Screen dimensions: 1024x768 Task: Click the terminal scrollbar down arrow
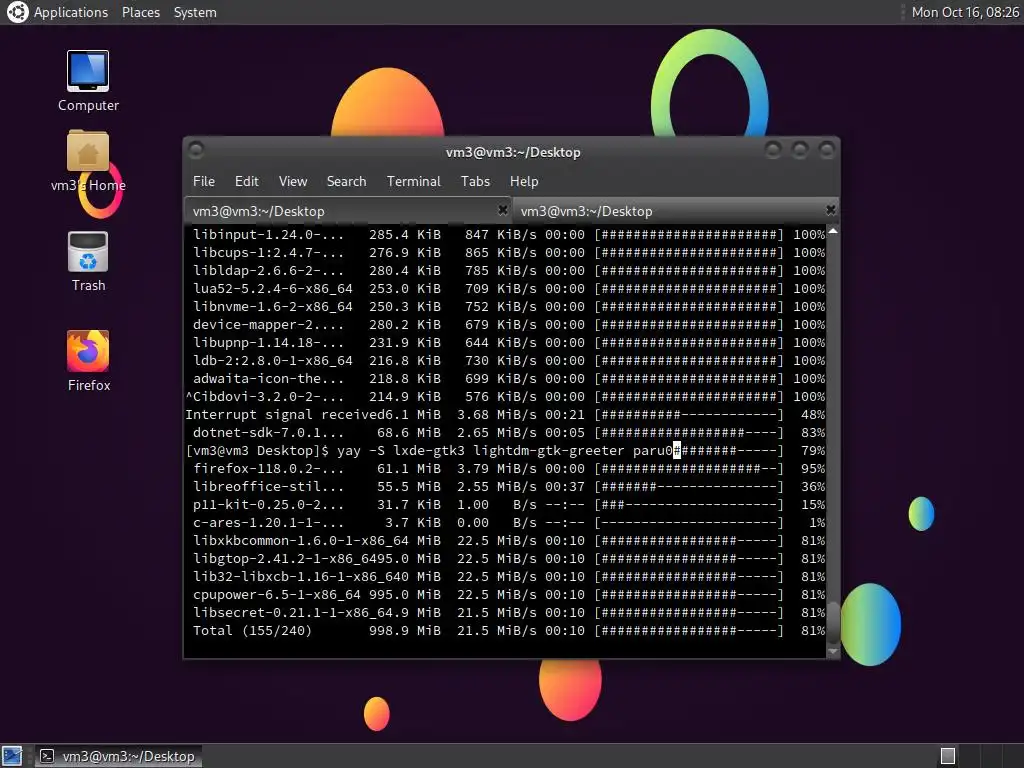(x=833, y=651)
